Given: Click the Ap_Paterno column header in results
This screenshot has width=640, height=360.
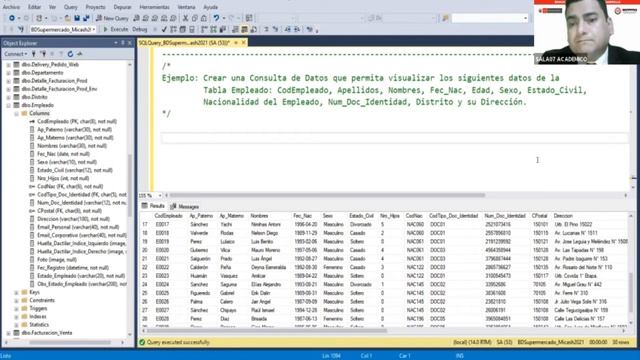Looking at the screenshot, I should (201, 216).
